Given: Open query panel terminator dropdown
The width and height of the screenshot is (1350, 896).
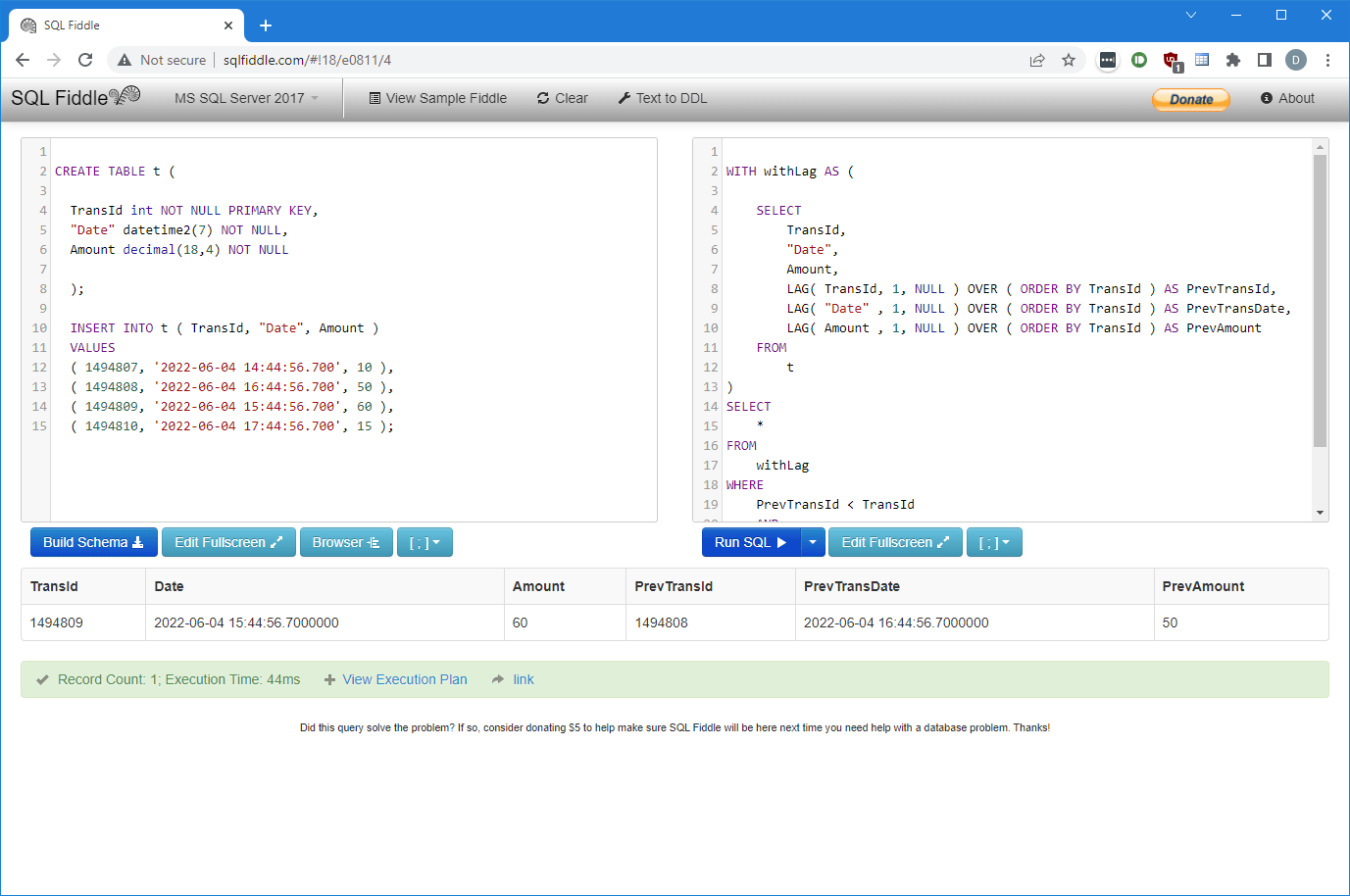Looking at the screenshot, I should 994,542.
